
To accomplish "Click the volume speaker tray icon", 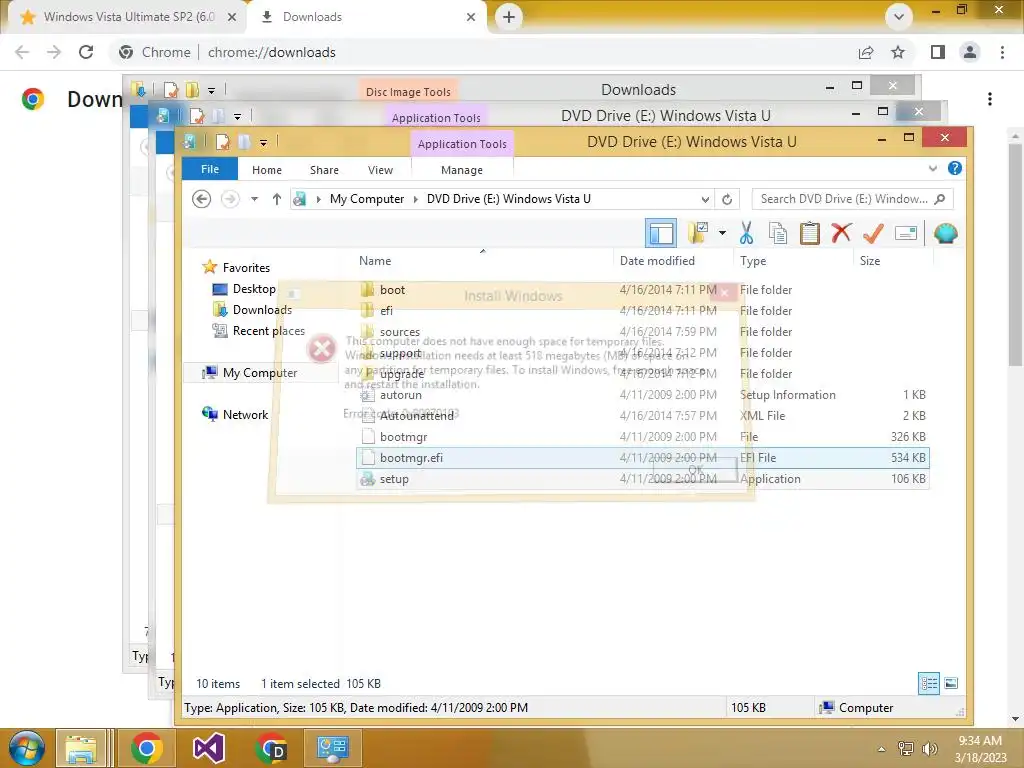I will [x=929, y=748].
